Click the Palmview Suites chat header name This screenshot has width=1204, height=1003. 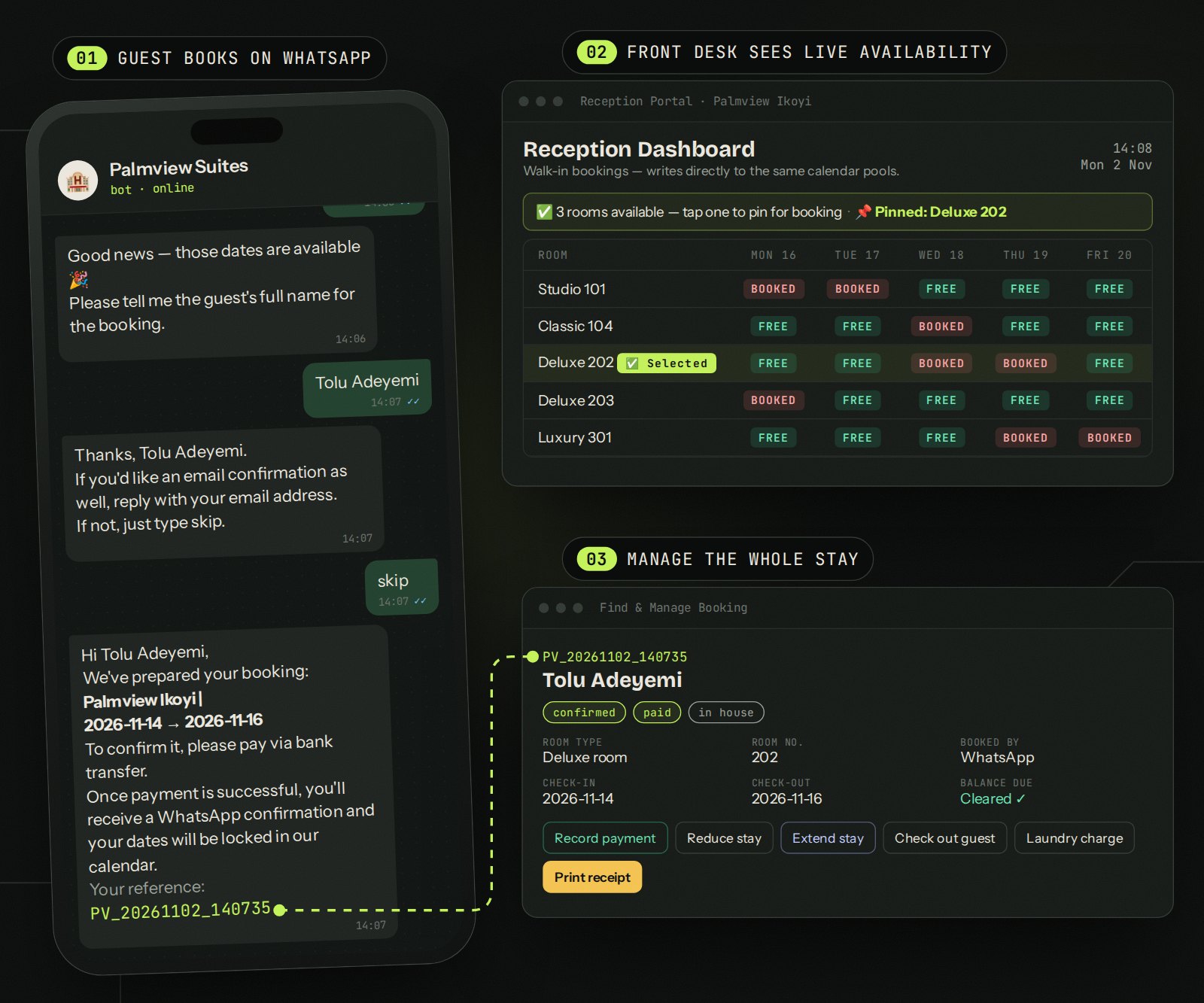179,167
